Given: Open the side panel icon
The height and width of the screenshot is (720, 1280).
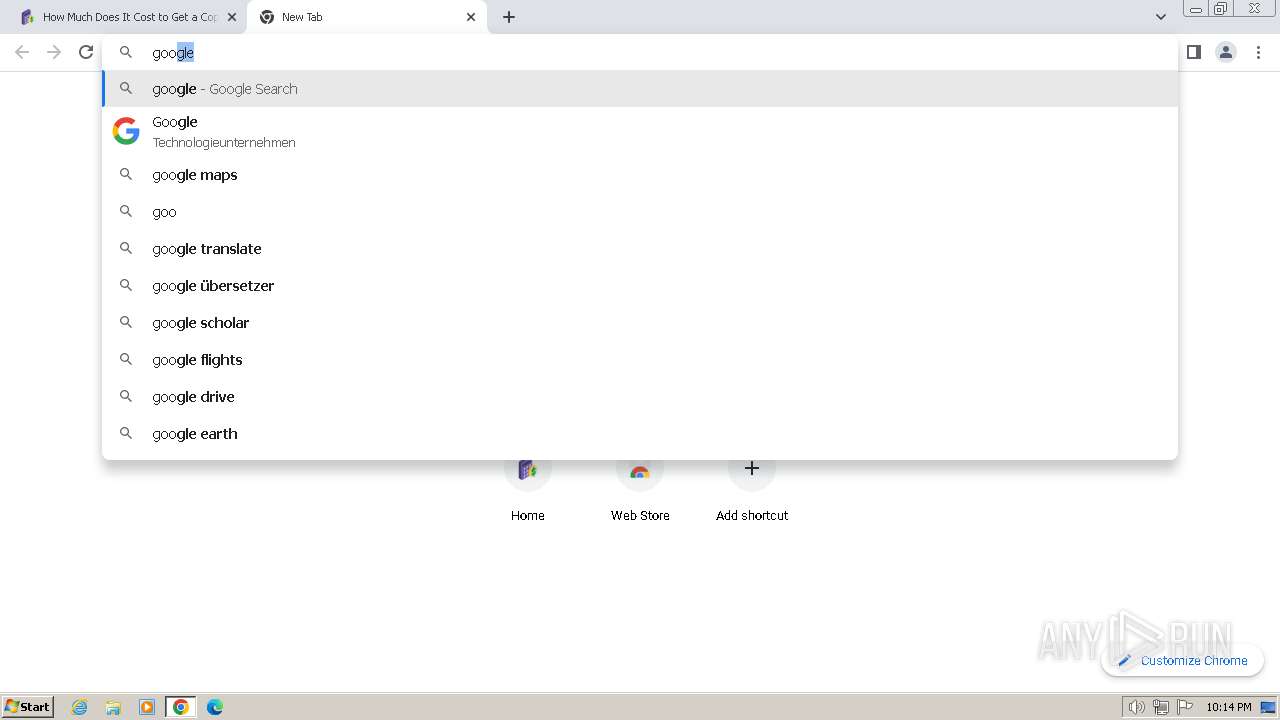Looking at the screenshot, I should [x=1193, y=52].
